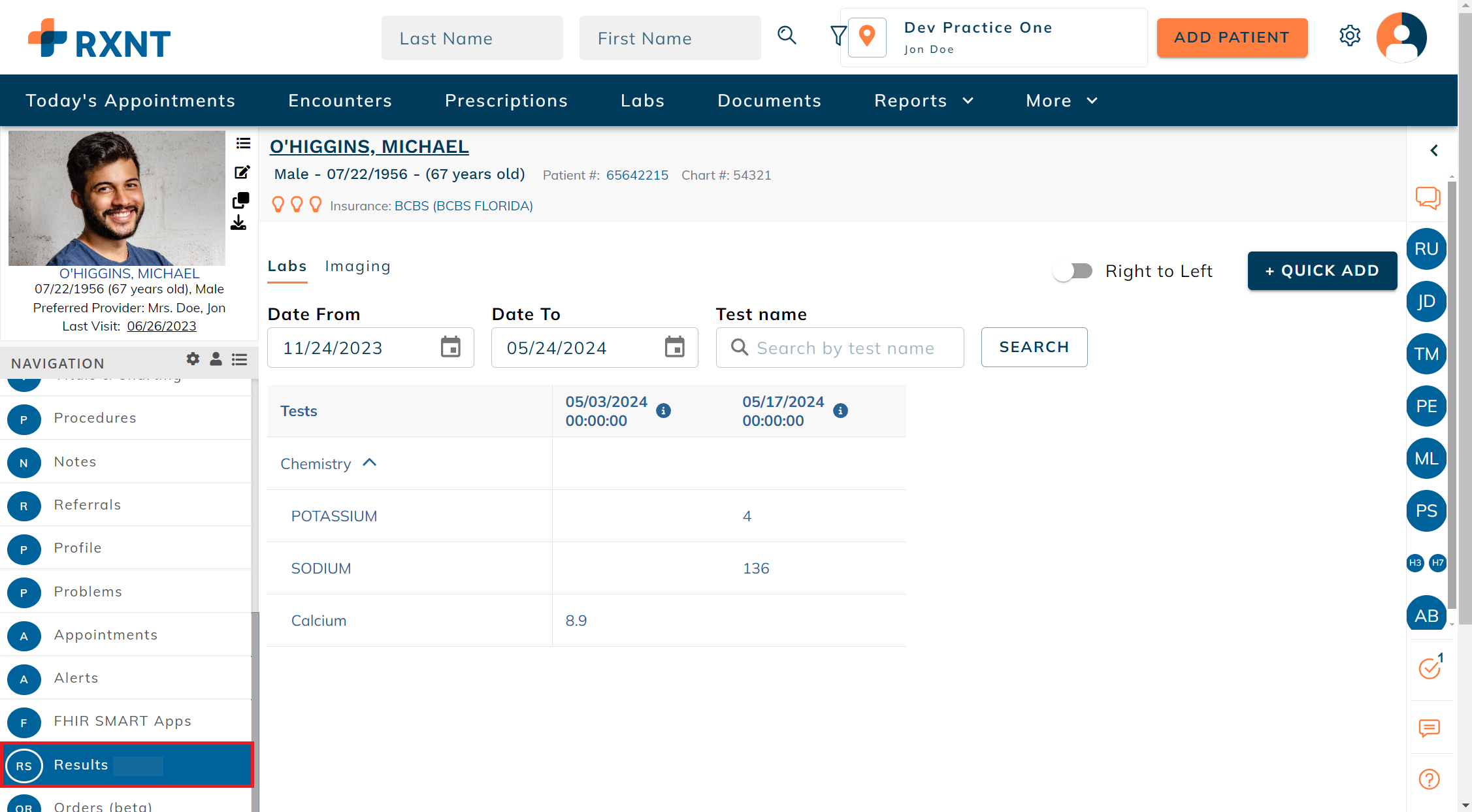Click the small H3 badge
The width and height of the screenshot is (1472, 812).
point(1415,562)
